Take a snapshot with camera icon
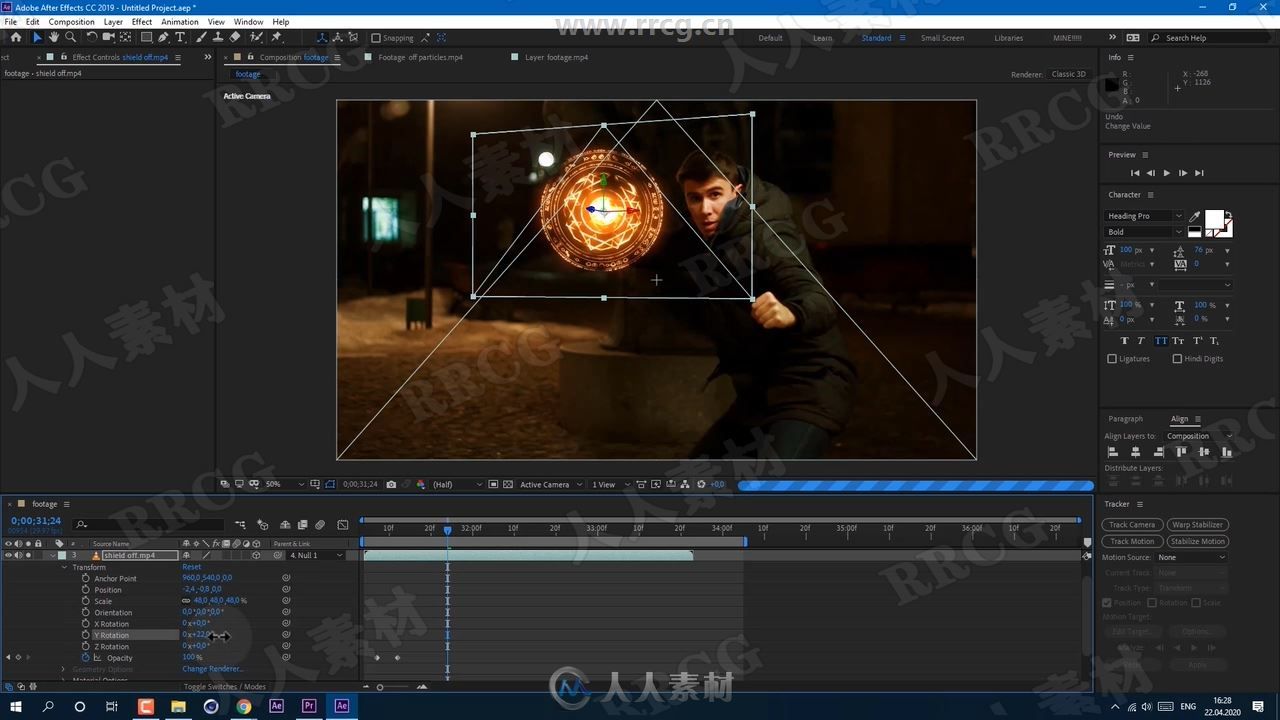1280x720 pixels. 391,484
